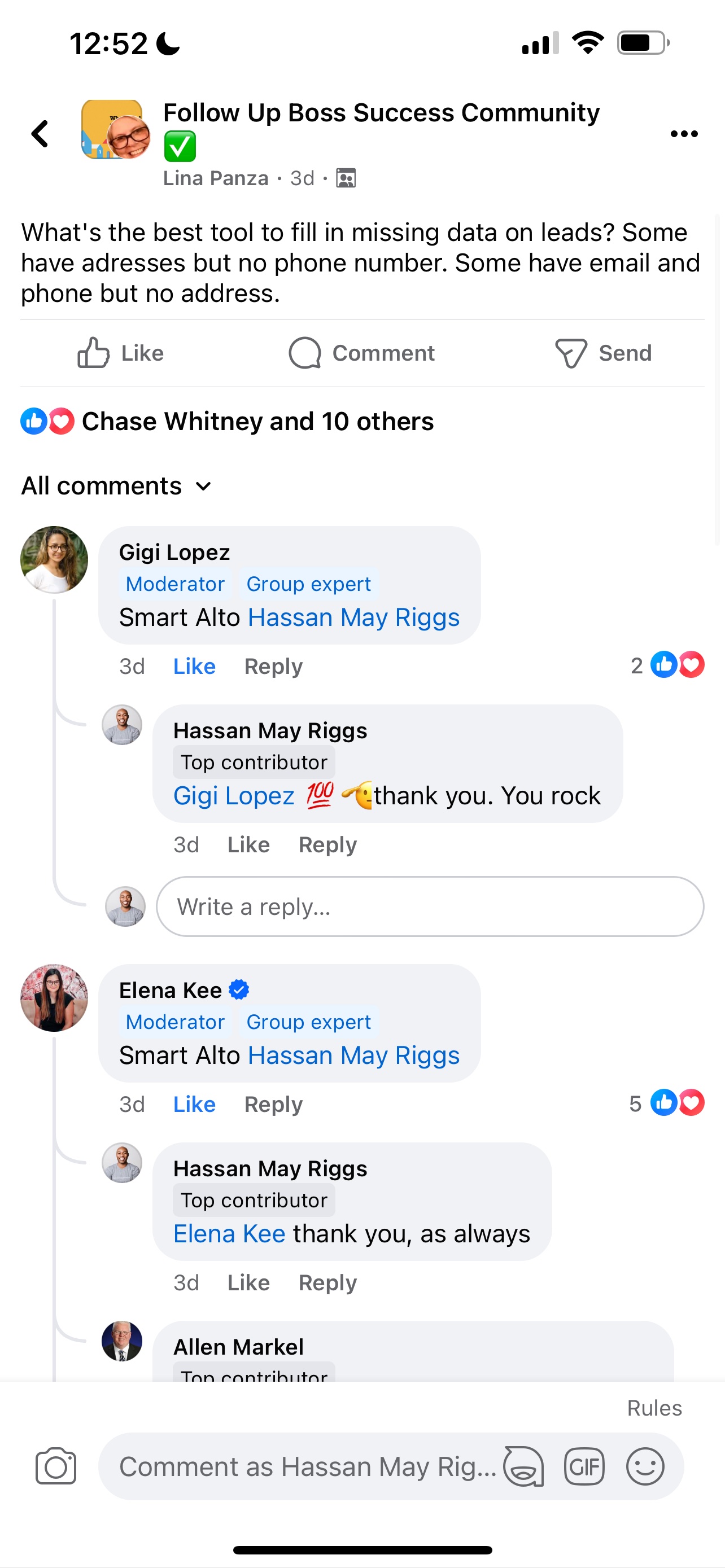Toggle Like on Gigi Lopez's comment
Image resolution: width=725 pixels, height=1568 pixels.
click(x=194, y=667)
